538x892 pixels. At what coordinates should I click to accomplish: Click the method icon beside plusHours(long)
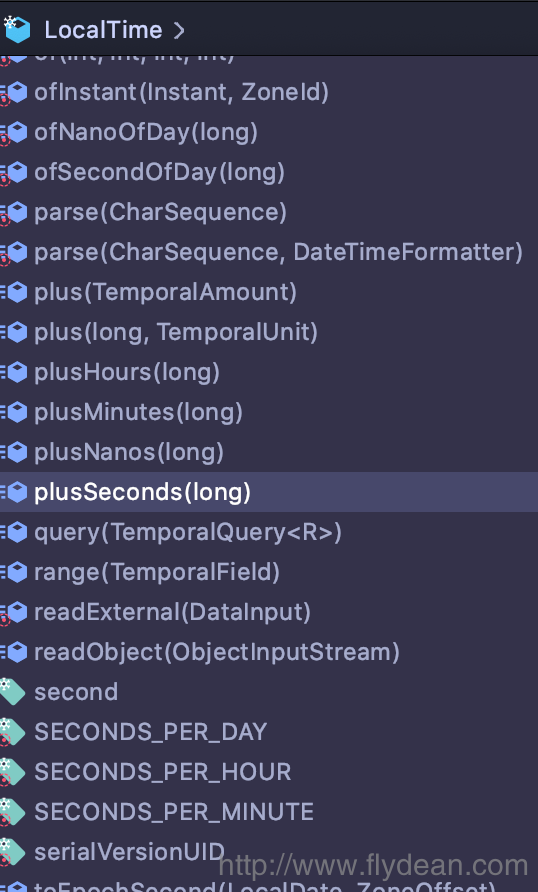[x=14, y=373]
